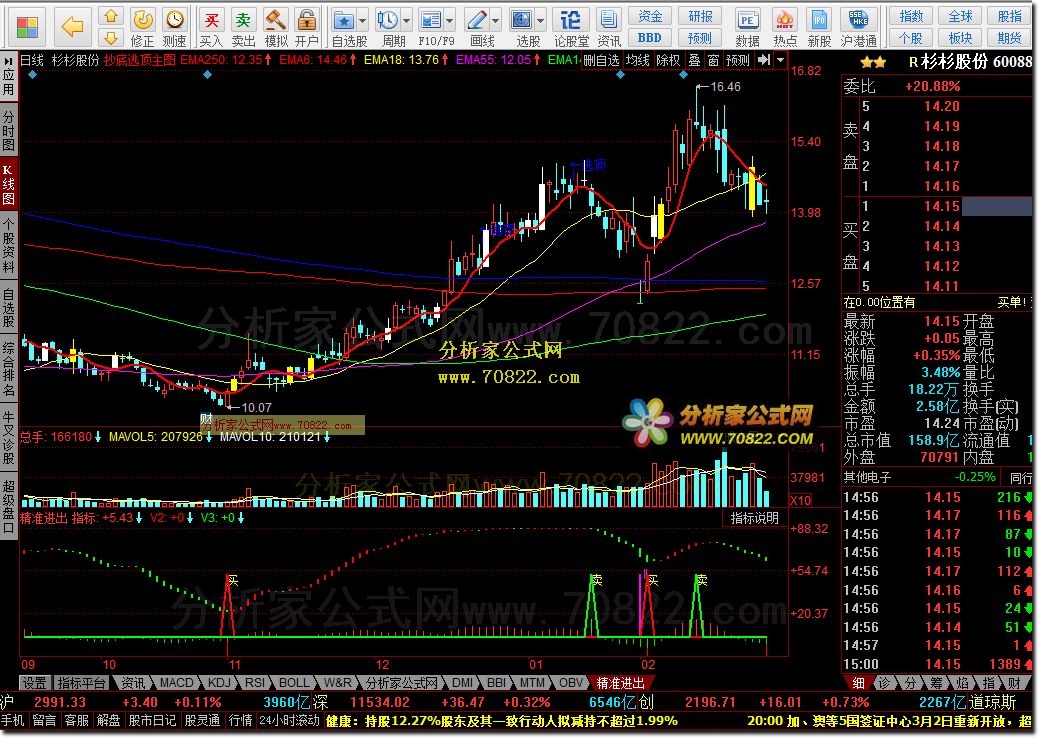
Task: Select the 个股资料 side tab
Action: click(9, 244)
